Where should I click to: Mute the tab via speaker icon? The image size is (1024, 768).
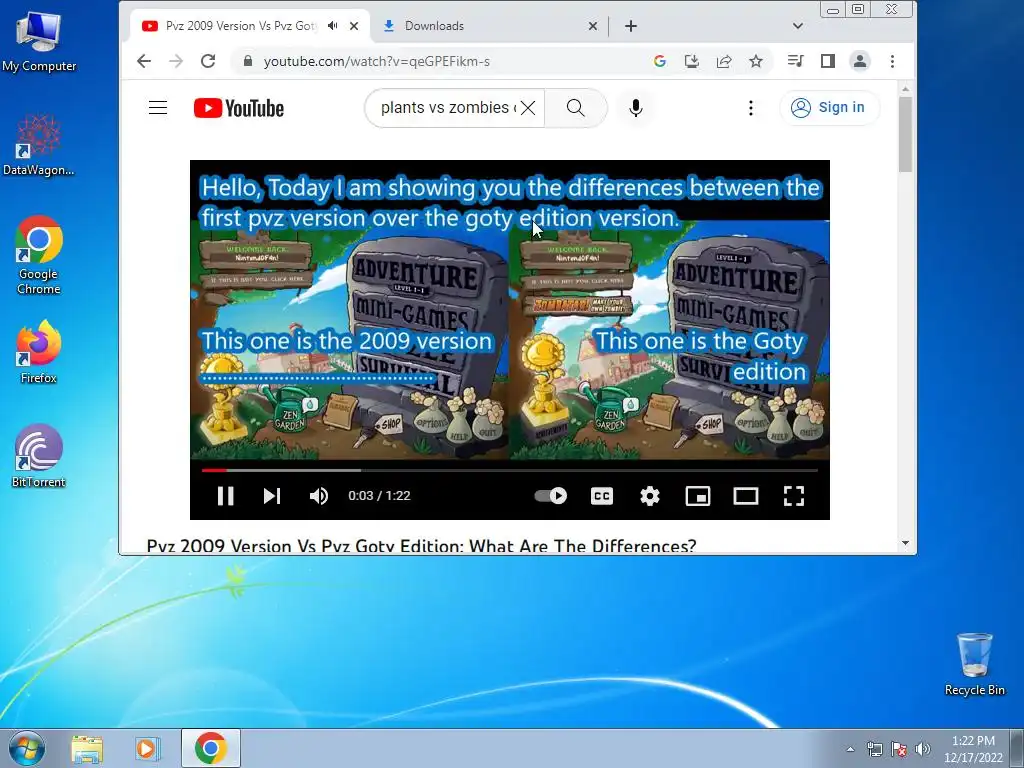[x=333, y=26]
